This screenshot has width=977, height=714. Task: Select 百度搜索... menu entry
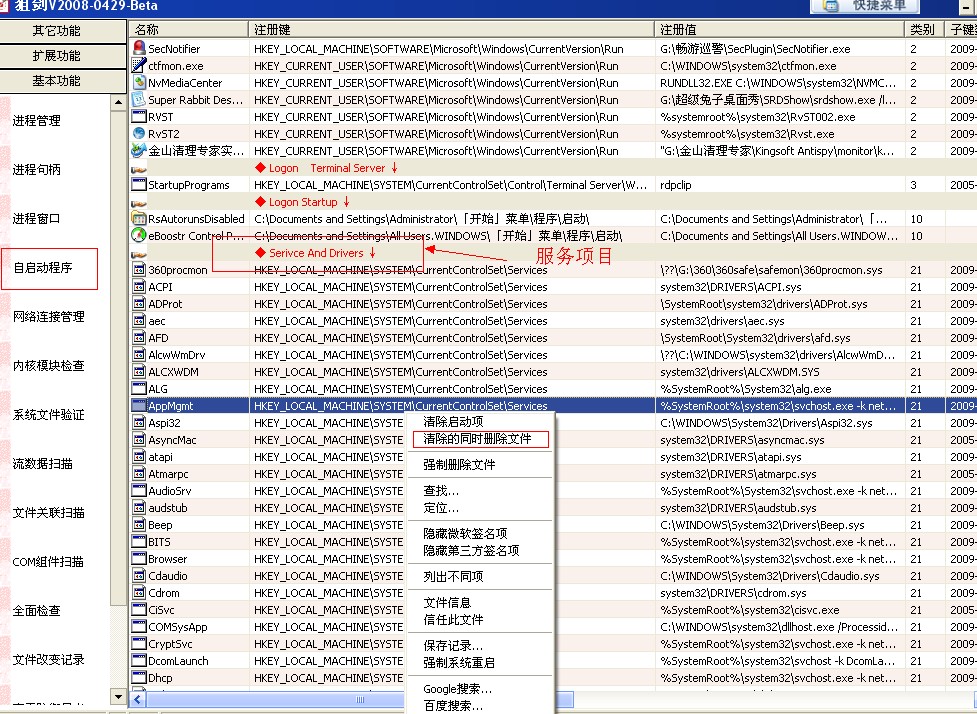coord(453,705)
